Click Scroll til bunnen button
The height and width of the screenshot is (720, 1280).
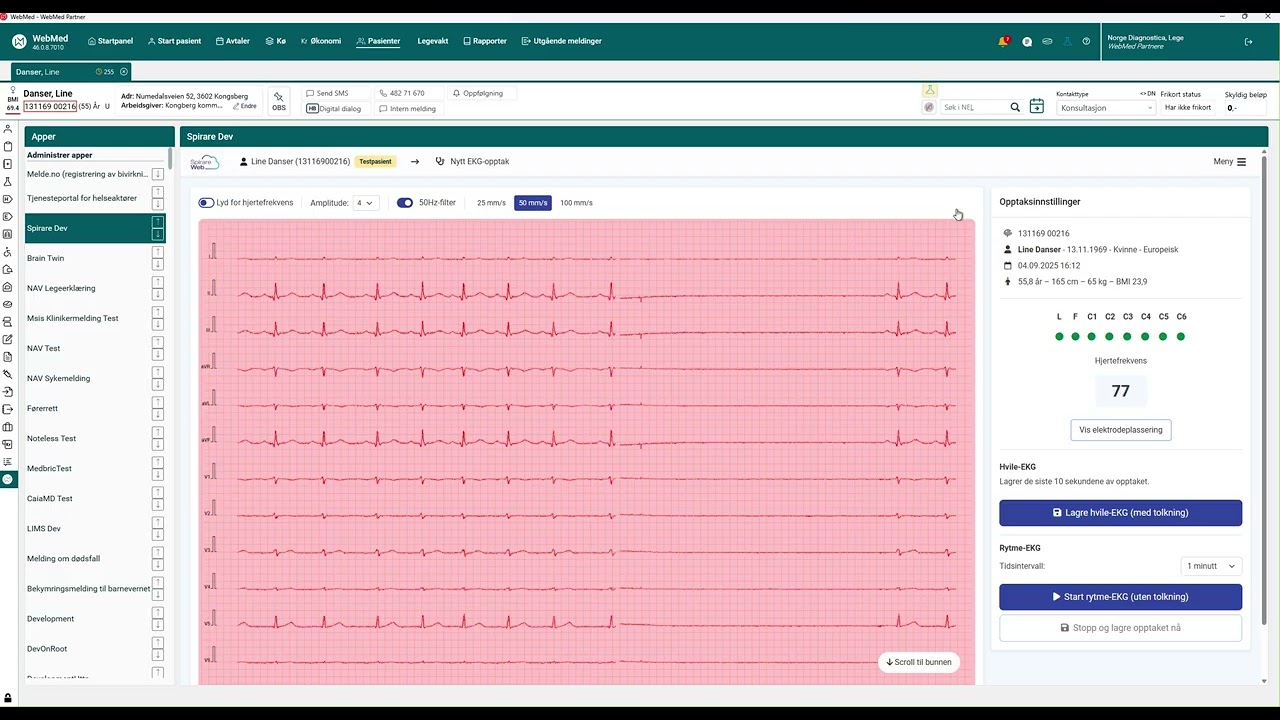[x=919, y=662]
